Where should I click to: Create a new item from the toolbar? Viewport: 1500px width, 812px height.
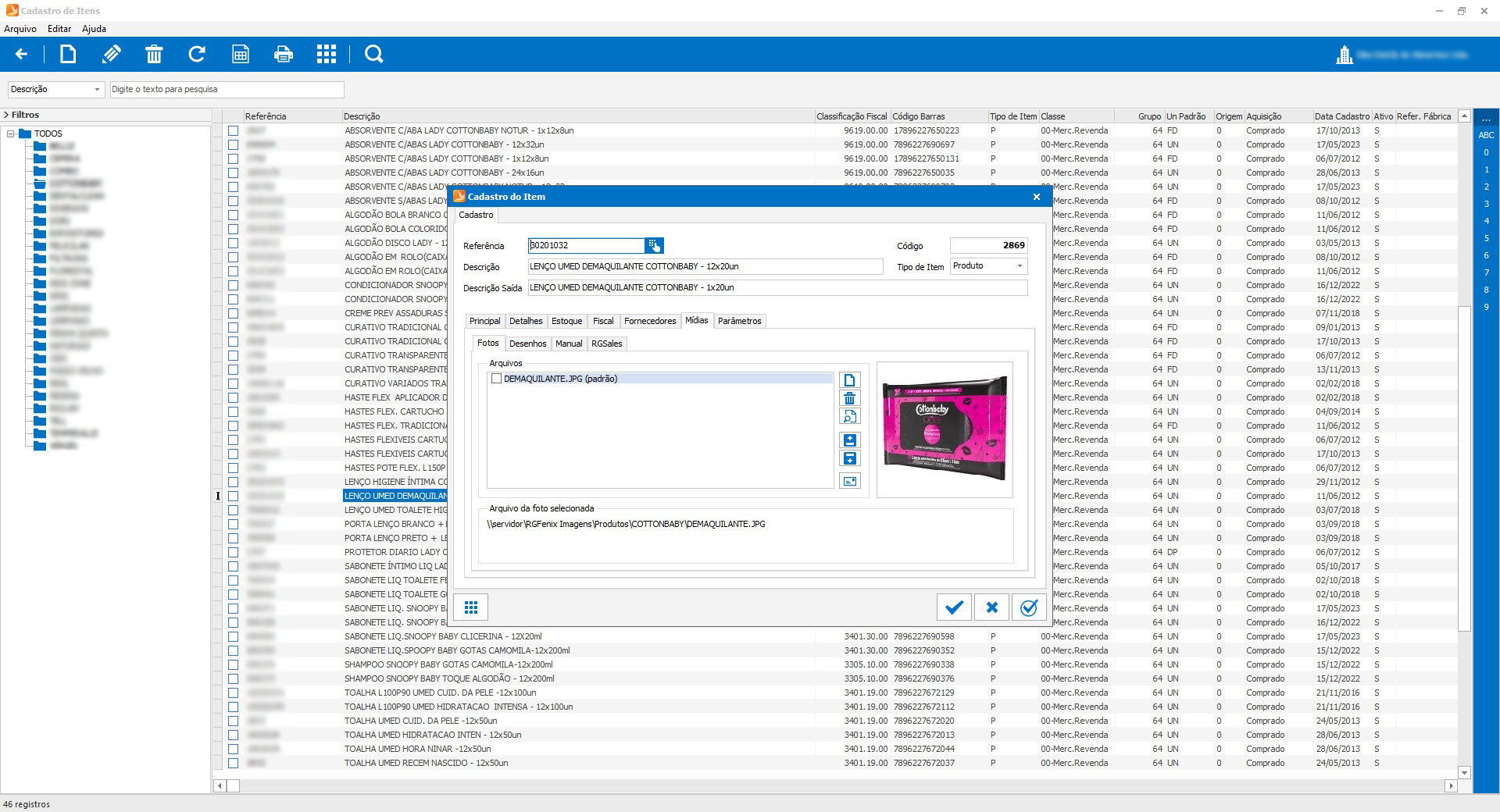coord(68,54)
